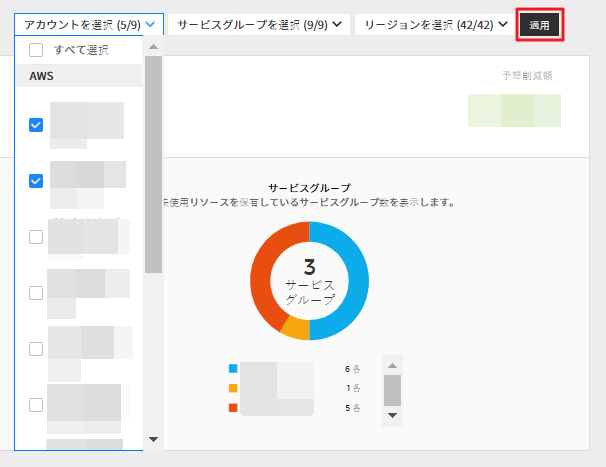Image resolution: width=606 pixels, height=467 pixels.
Task: Click the orange legend swatch beside 5 各
Action: pyautogui.click(x=233, y=408)
